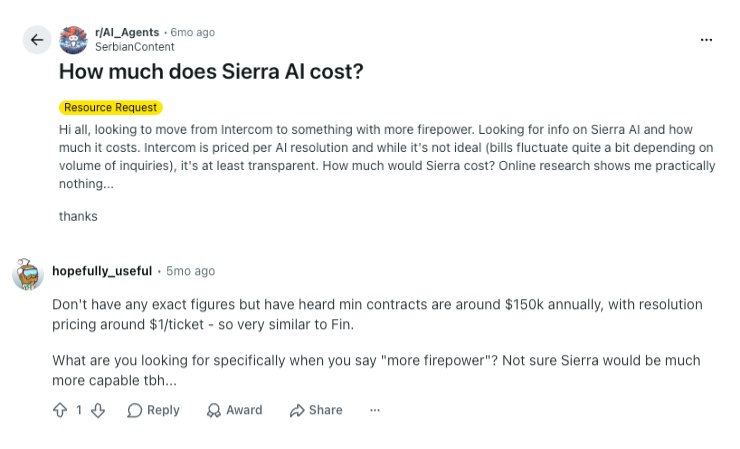Open the r/AI_Agents community avatar
This screenshot has width=740, height=449.
(x=73, y=40)
